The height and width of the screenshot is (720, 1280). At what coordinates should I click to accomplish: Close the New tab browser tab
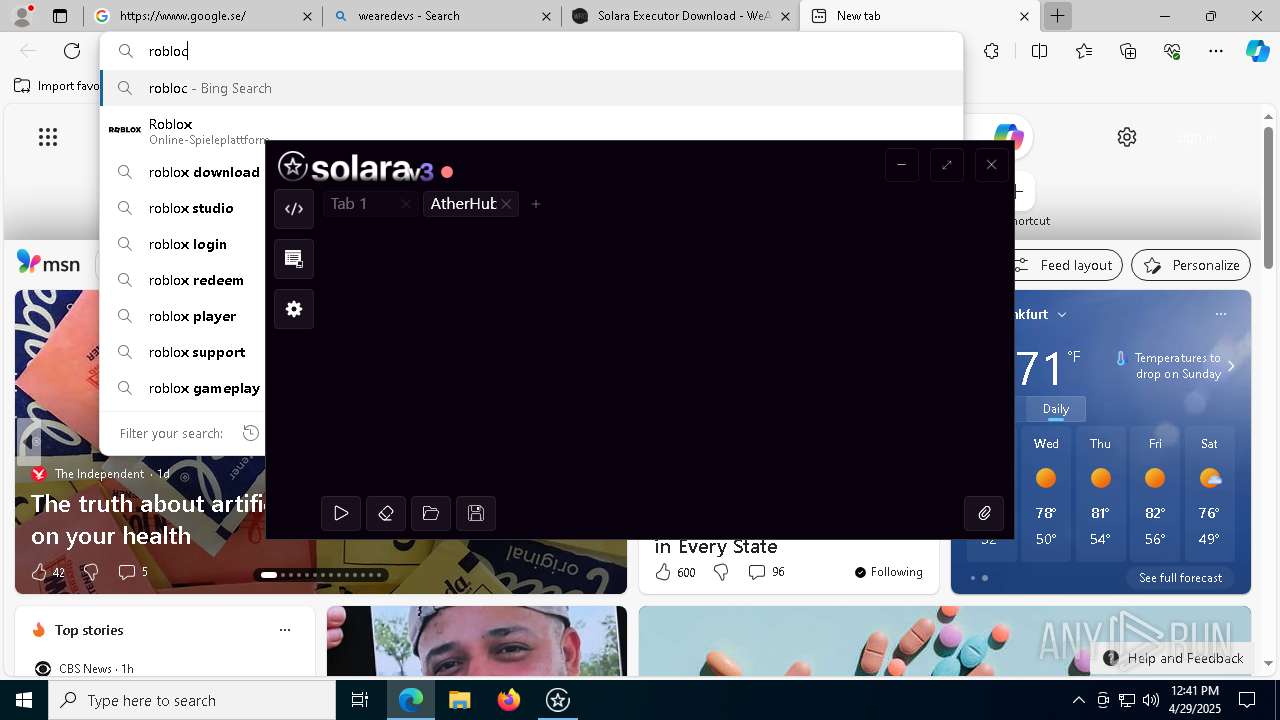[1024, 16]
